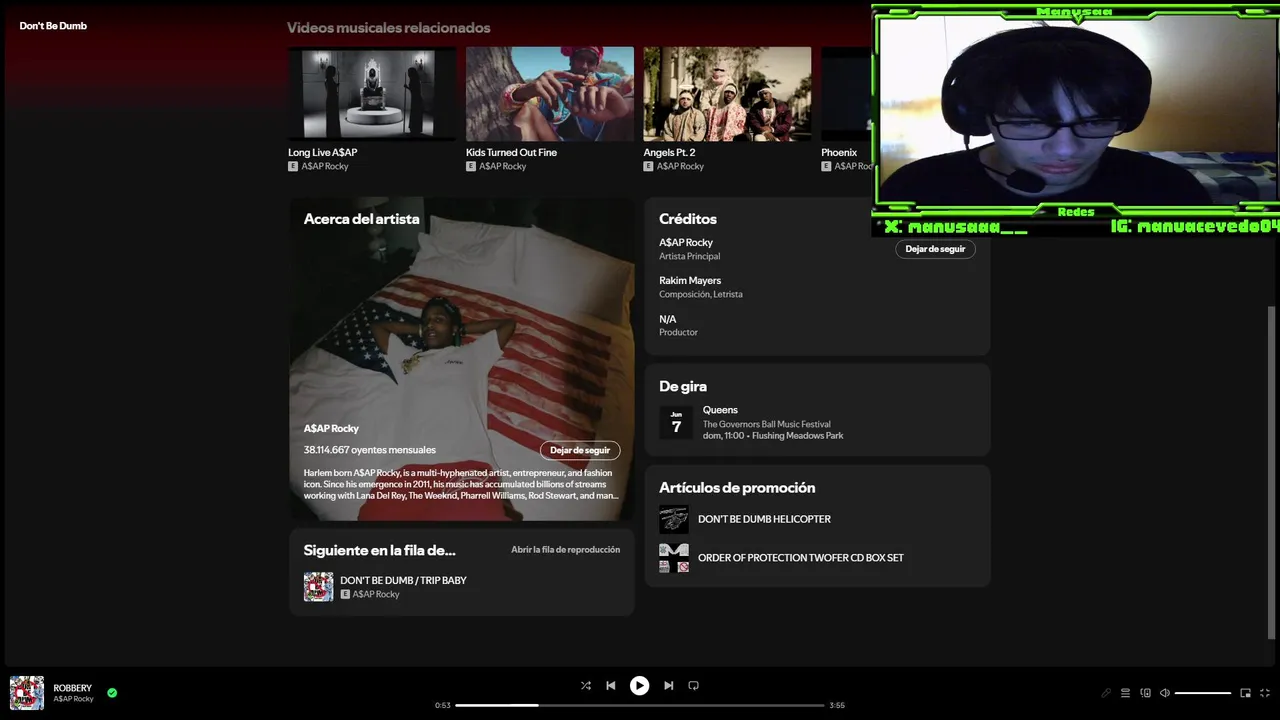Open the Acerca del artista photo card
1280x720 pixels.
(x=462, y=359)
